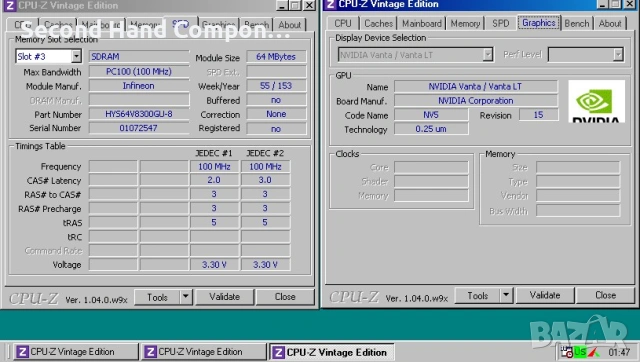Click JEDEC #1 CAS# Latency value 2.0
The width and height of the screenshot is (640, 362).
point(214,180)
